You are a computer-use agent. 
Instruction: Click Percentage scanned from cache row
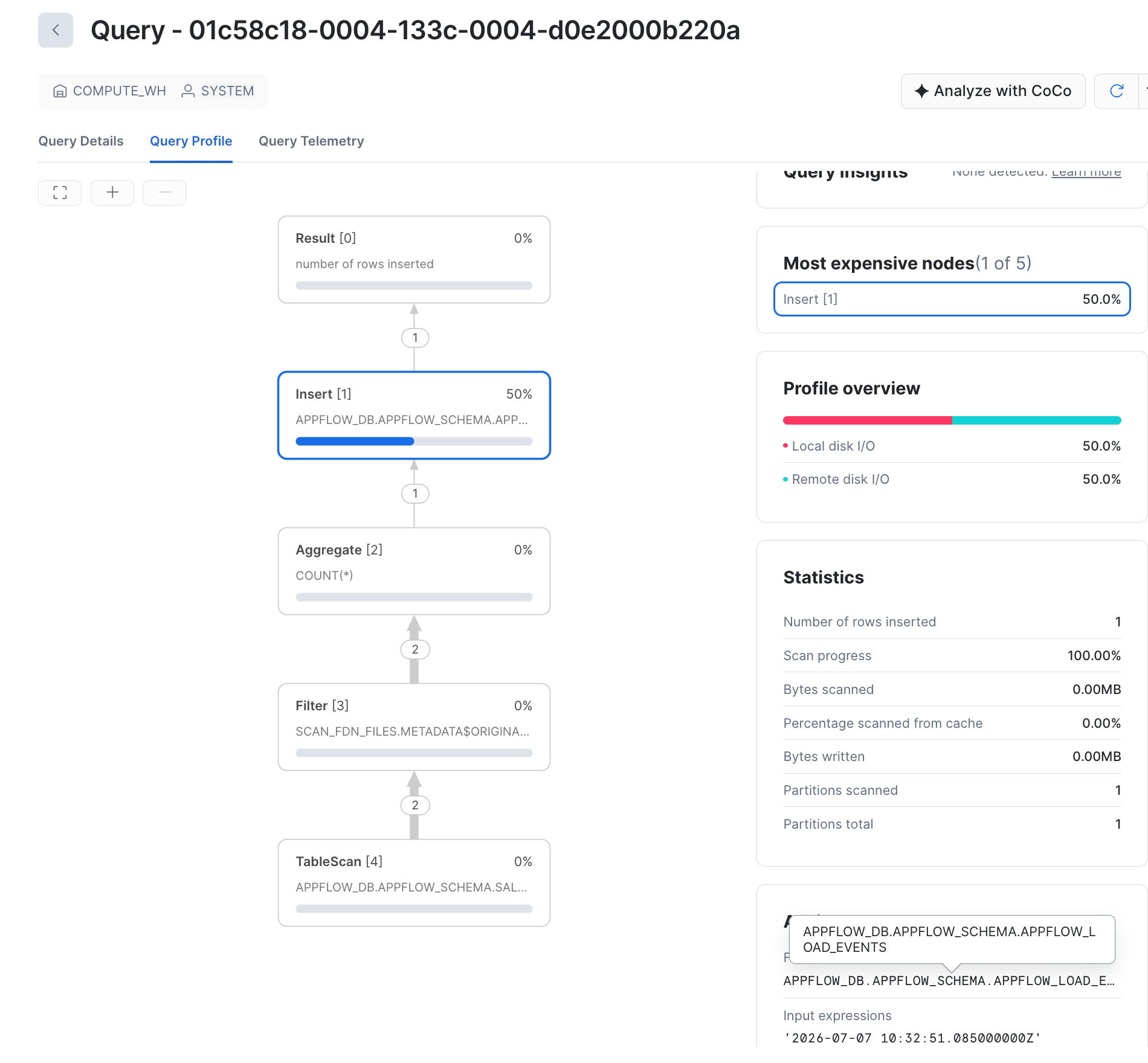pos(952,724)
